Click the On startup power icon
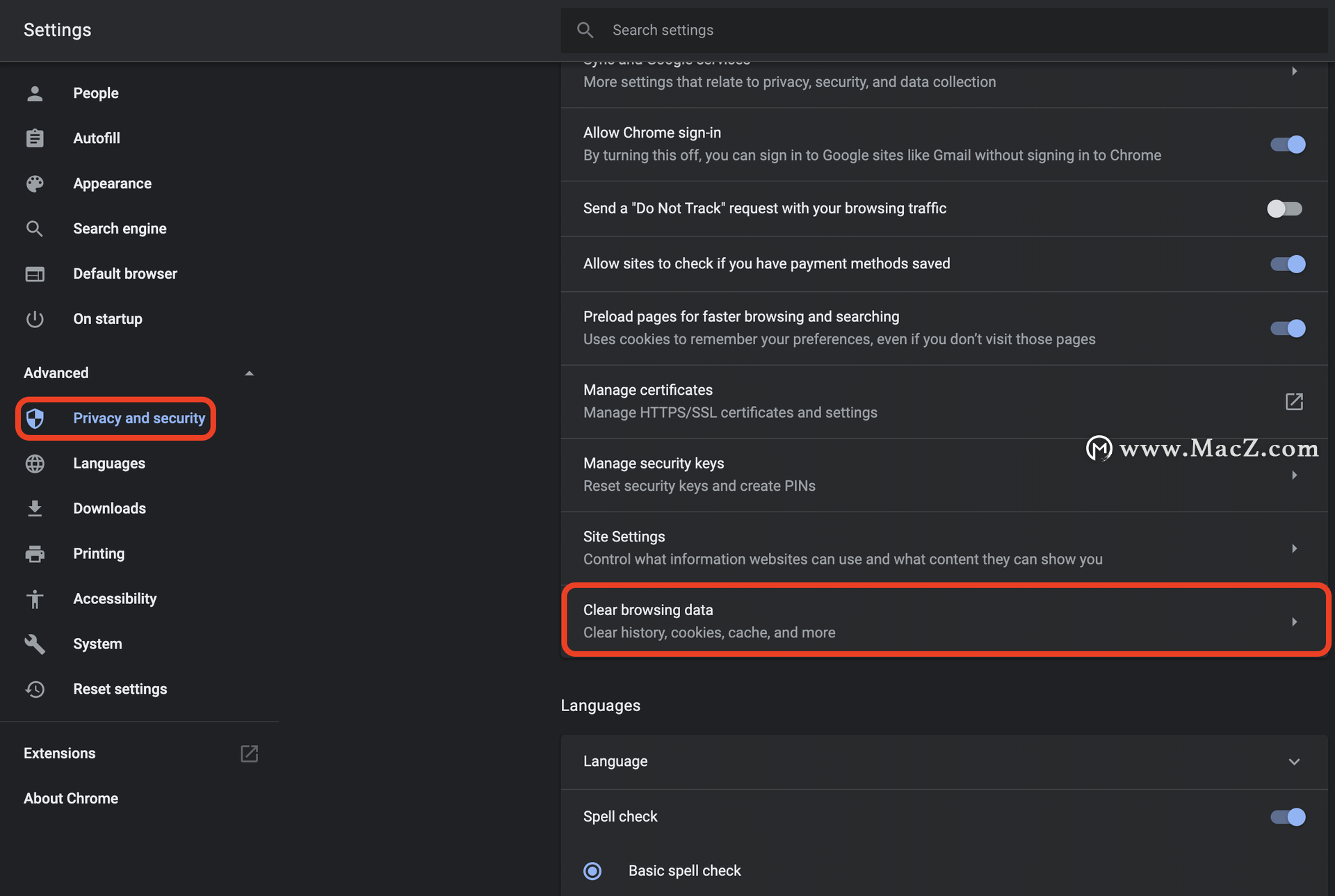Image resolution: width=1335 pixels, height=896 pixels. pos(35,319)
